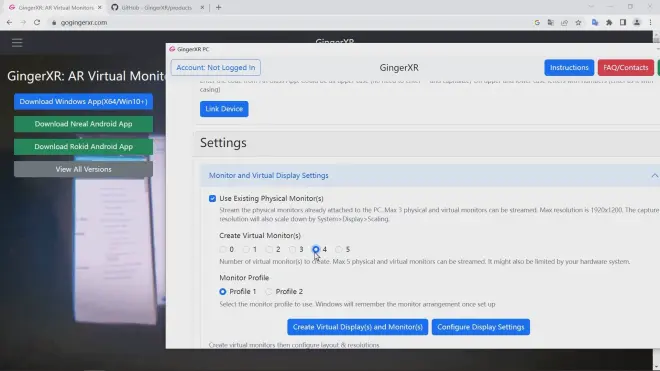The width and height of the screenshot is (660, 371).
Task: Go back using browser back arrow
Action: 9,22
